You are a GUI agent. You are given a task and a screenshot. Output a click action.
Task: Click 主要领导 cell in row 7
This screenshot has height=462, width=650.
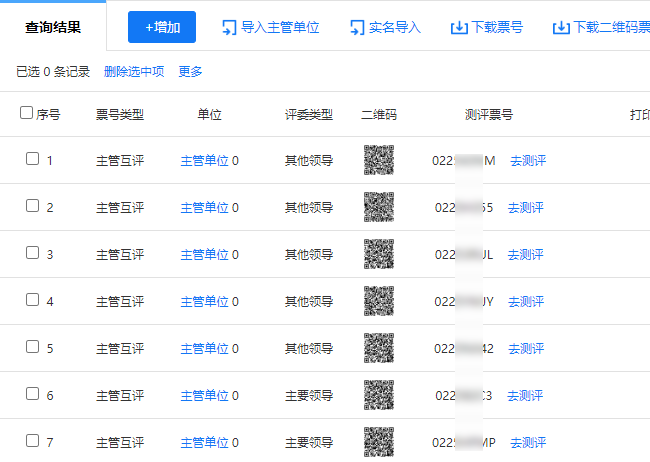pos(309,442)
